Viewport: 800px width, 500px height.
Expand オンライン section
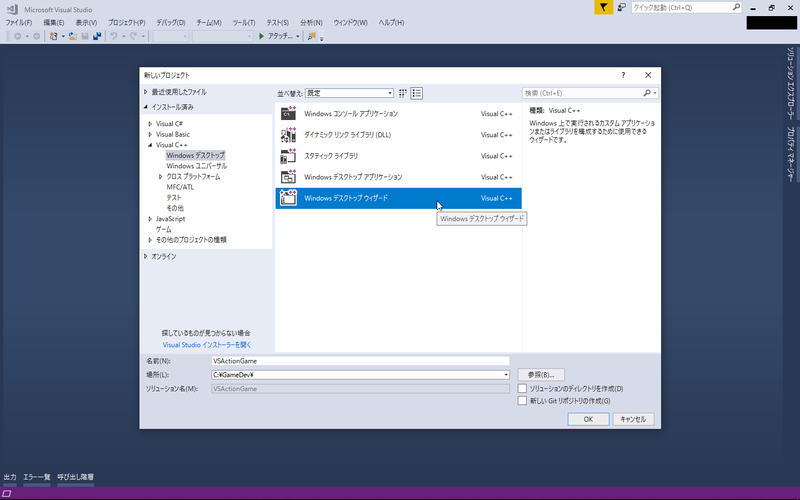(146, 256)
